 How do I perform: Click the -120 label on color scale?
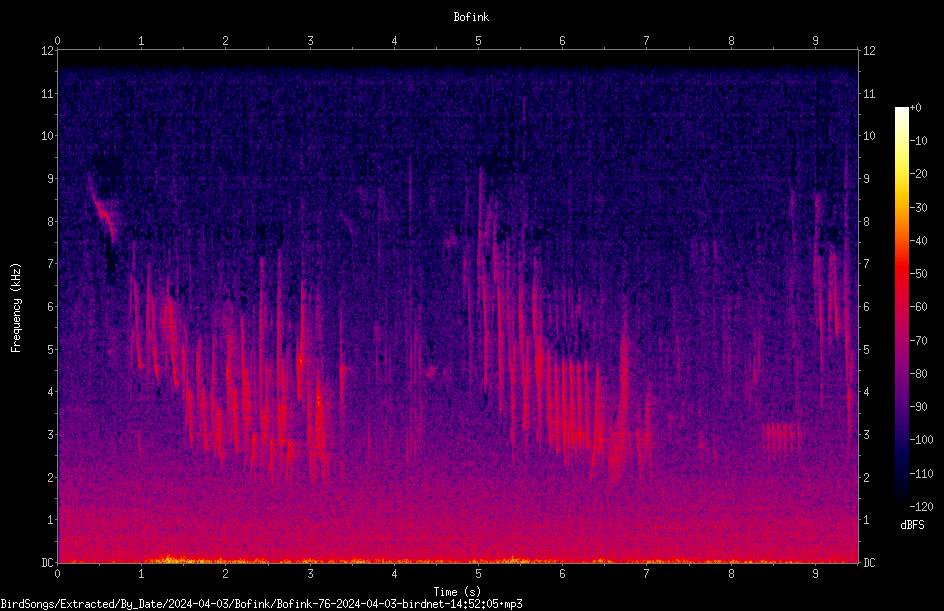coord(921,506)
